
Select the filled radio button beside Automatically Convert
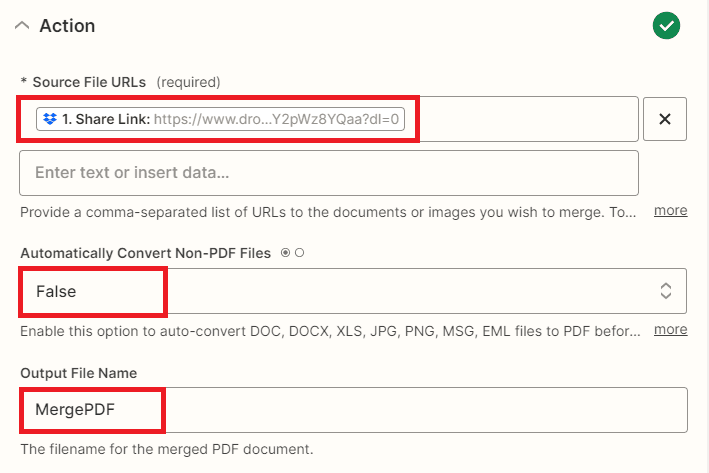286,253
